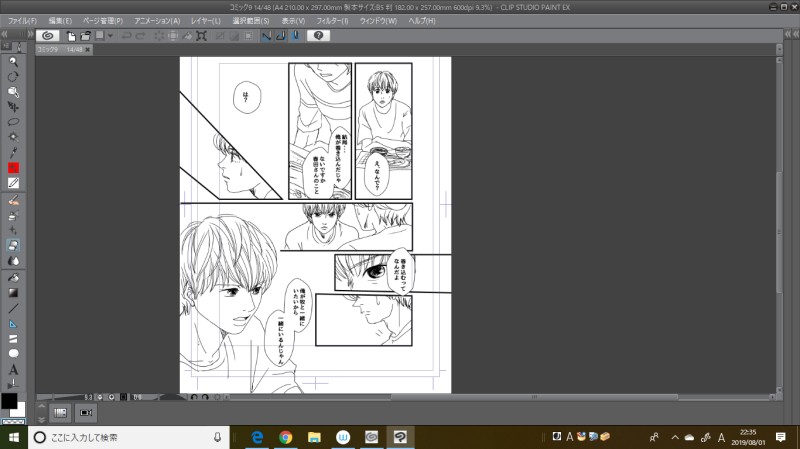Select the Operation object tool
800x449 pixels.
[13, 92]
